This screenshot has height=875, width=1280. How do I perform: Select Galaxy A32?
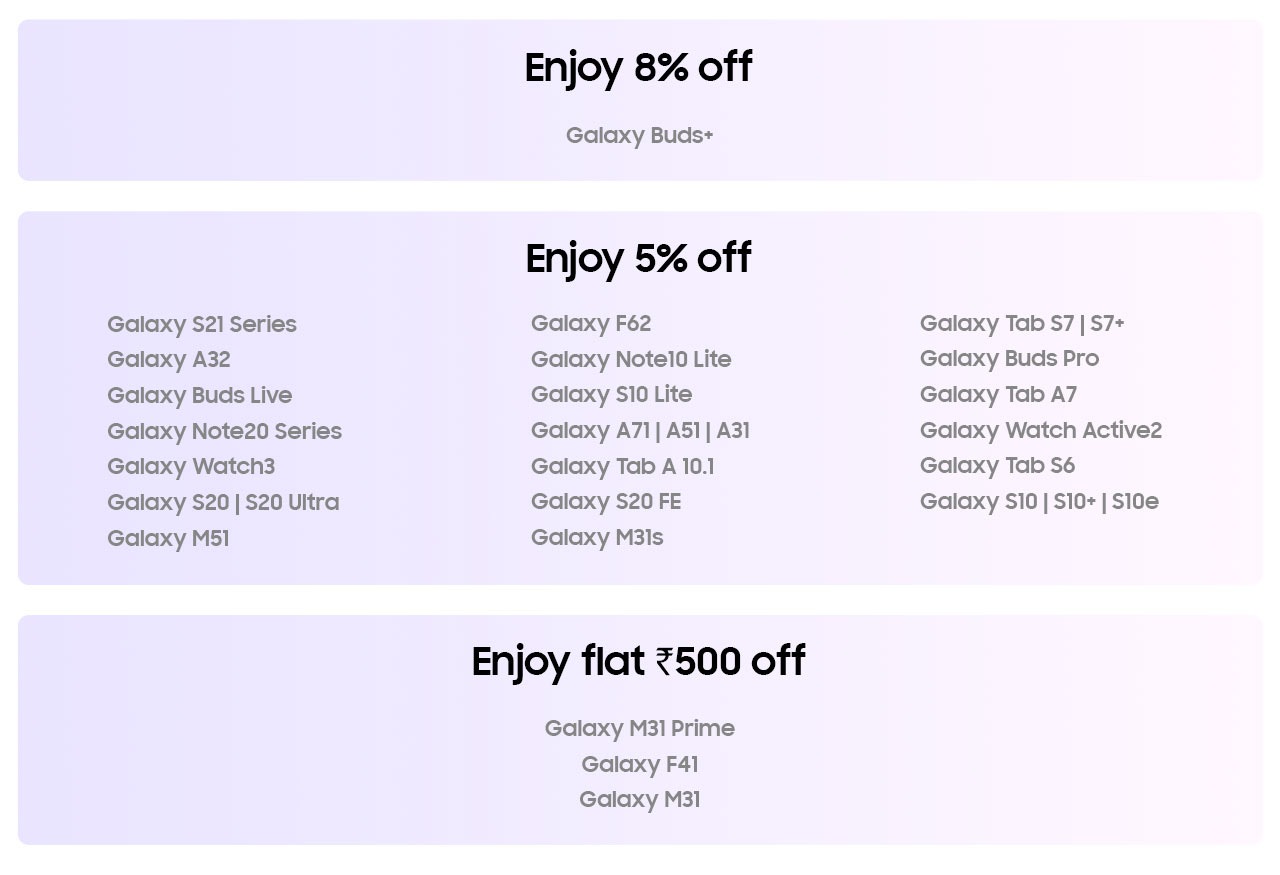(169, 360)
